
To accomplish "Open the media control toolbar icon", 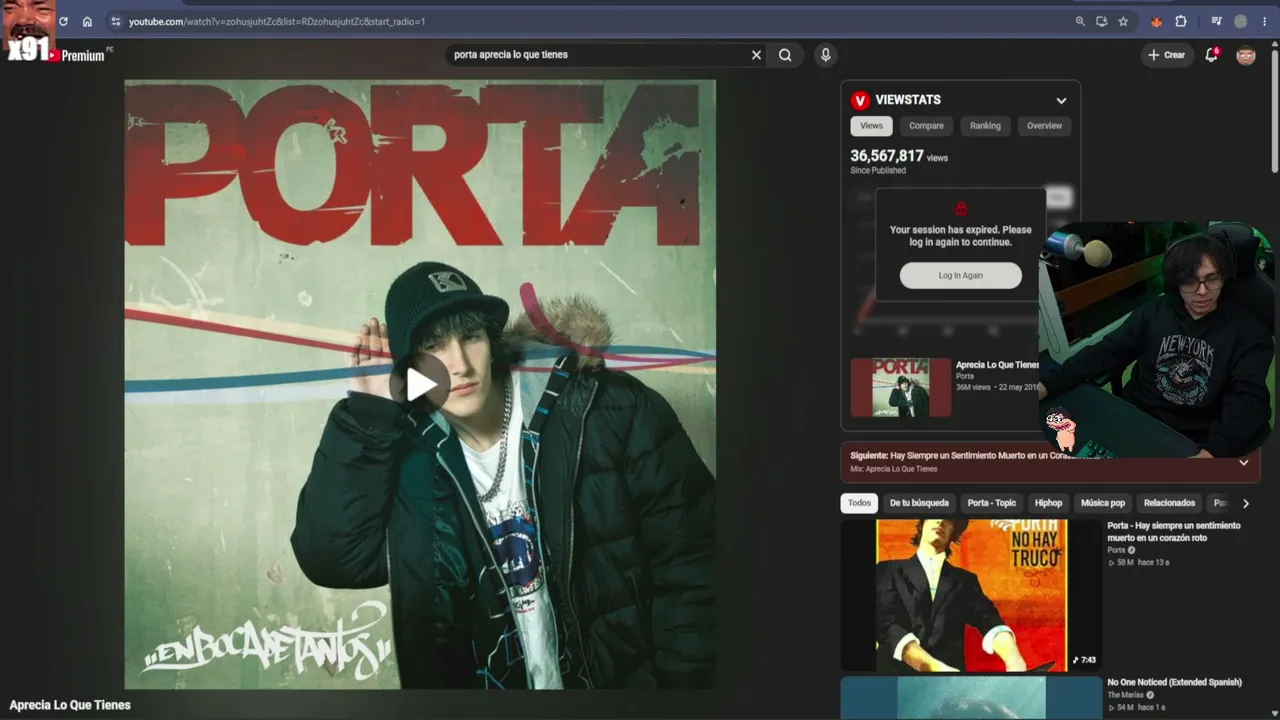I will pyautogui.click(x=1216, y=21).
